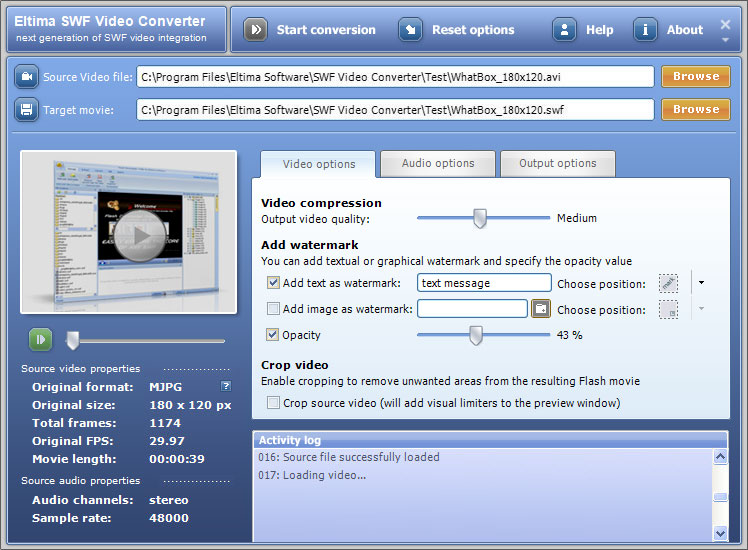Click Browse for the Source Video file
The width and height of the screenshot is (748, 550).
click(695, 77)
